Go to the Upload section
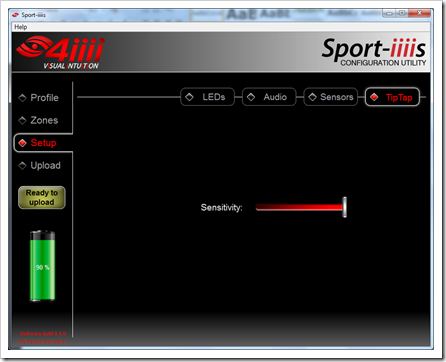Image resolution: width=446 pixels, height=362 pixels. point(45,165)
